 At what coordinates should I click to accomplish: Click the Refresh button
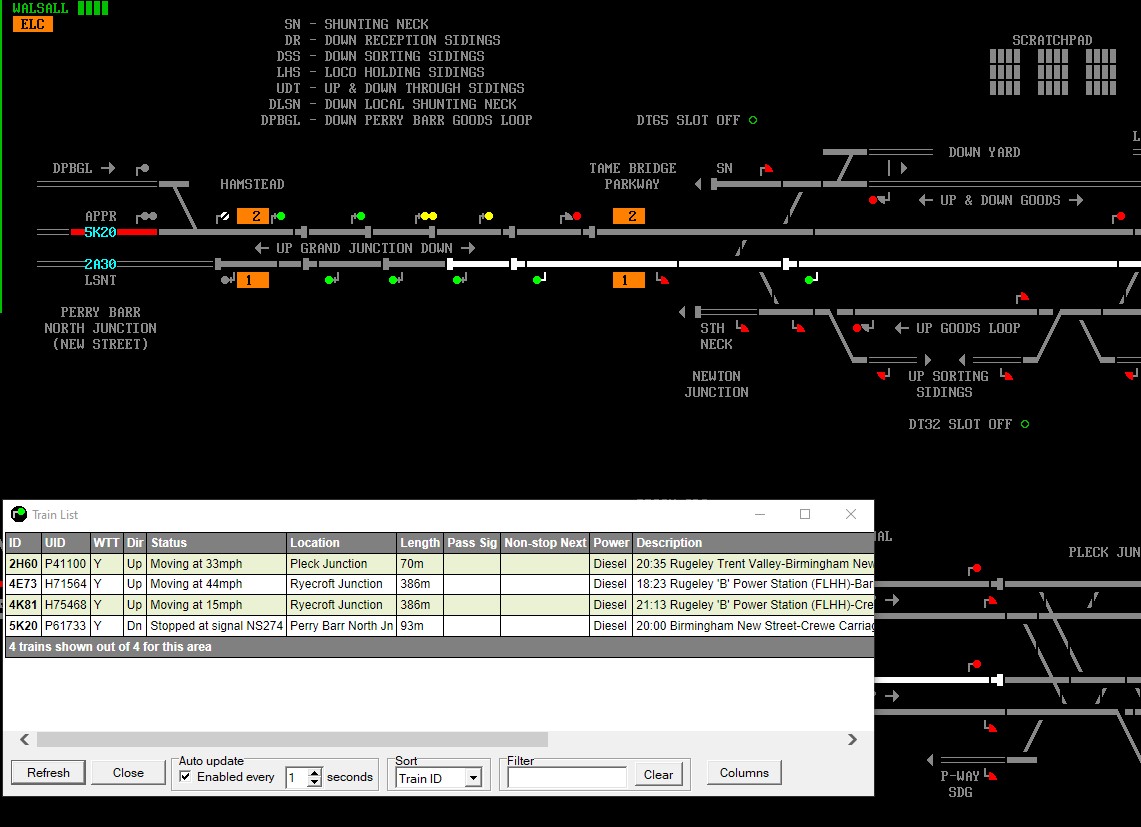[x=49, y=772]
